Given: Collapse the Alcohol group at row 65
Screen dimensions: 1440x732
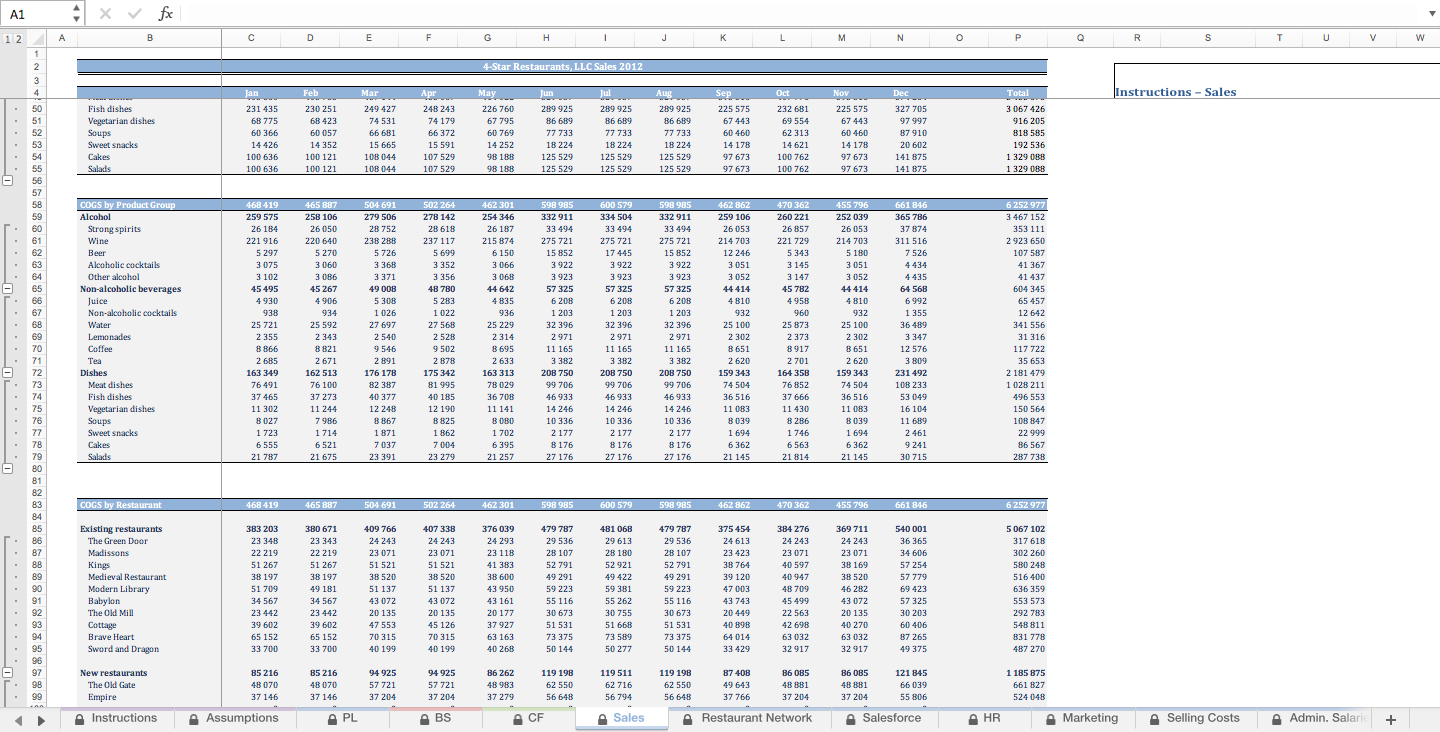Looking at the screenshot, I should (x=8, y=289).
